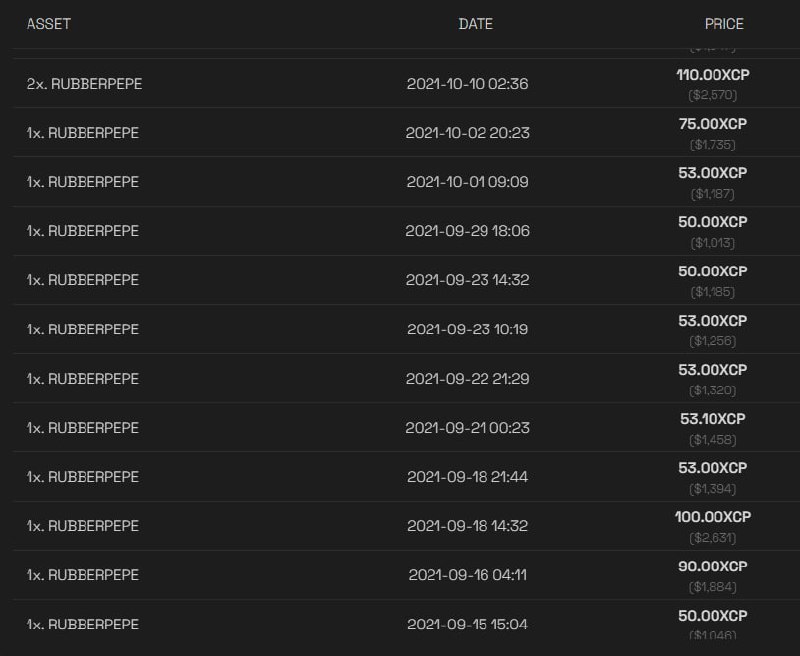This screenshot has width=800, height=656.
Task: Open the sale dated 2021-10-01 09:09
Action: tap(467, 182)
